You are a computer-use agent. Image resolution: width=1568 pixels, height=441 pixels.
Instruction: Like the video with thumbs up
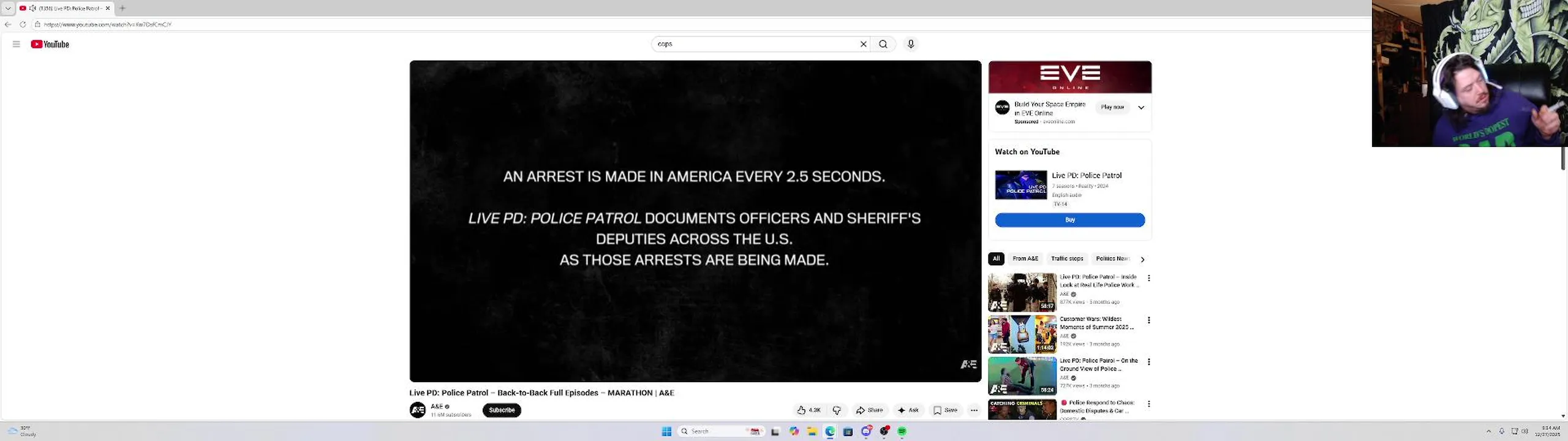(x=809, y=410)
